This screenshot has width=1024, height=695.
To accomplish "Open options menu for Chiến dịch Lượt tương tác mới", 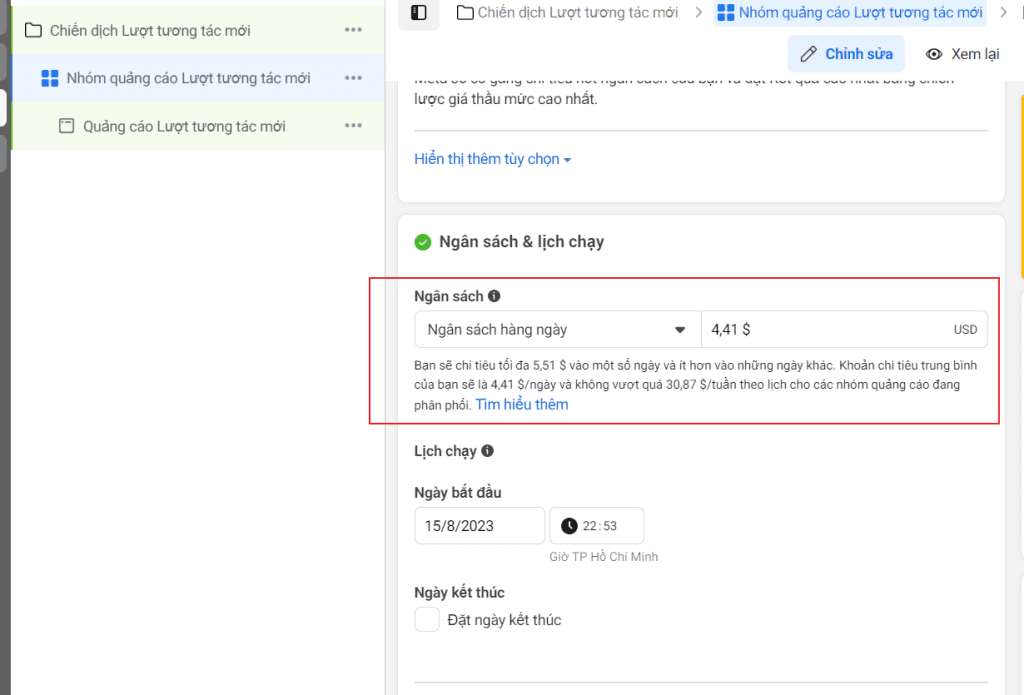I will pos(353,30).
